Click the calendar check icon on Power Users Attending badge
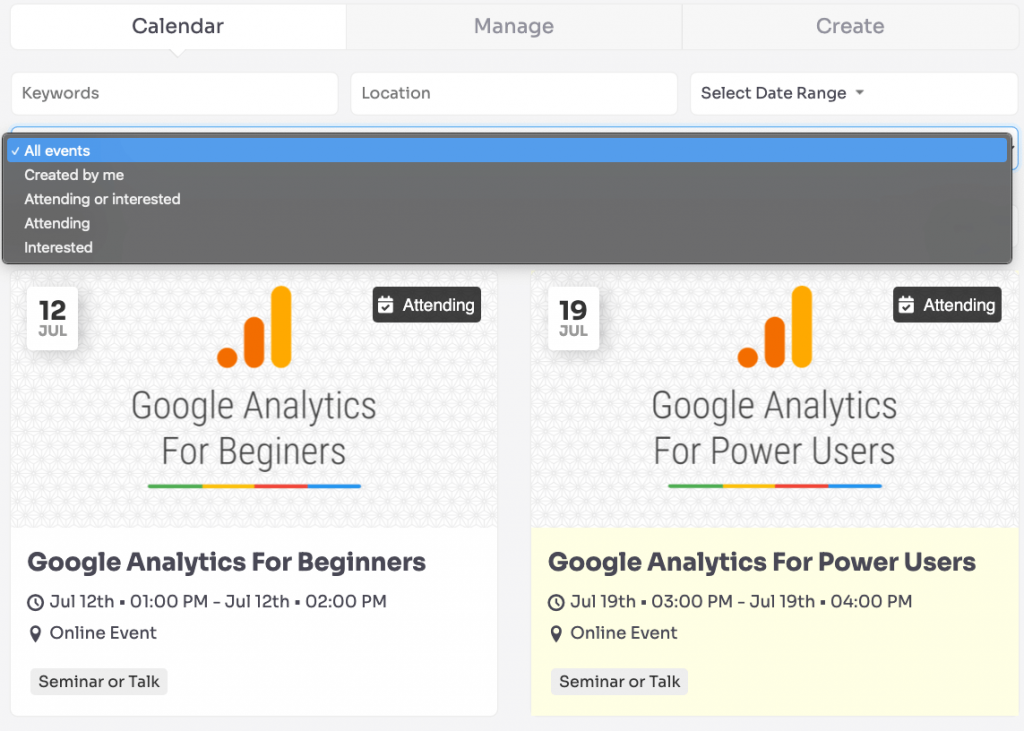 [x=906, y=305]
